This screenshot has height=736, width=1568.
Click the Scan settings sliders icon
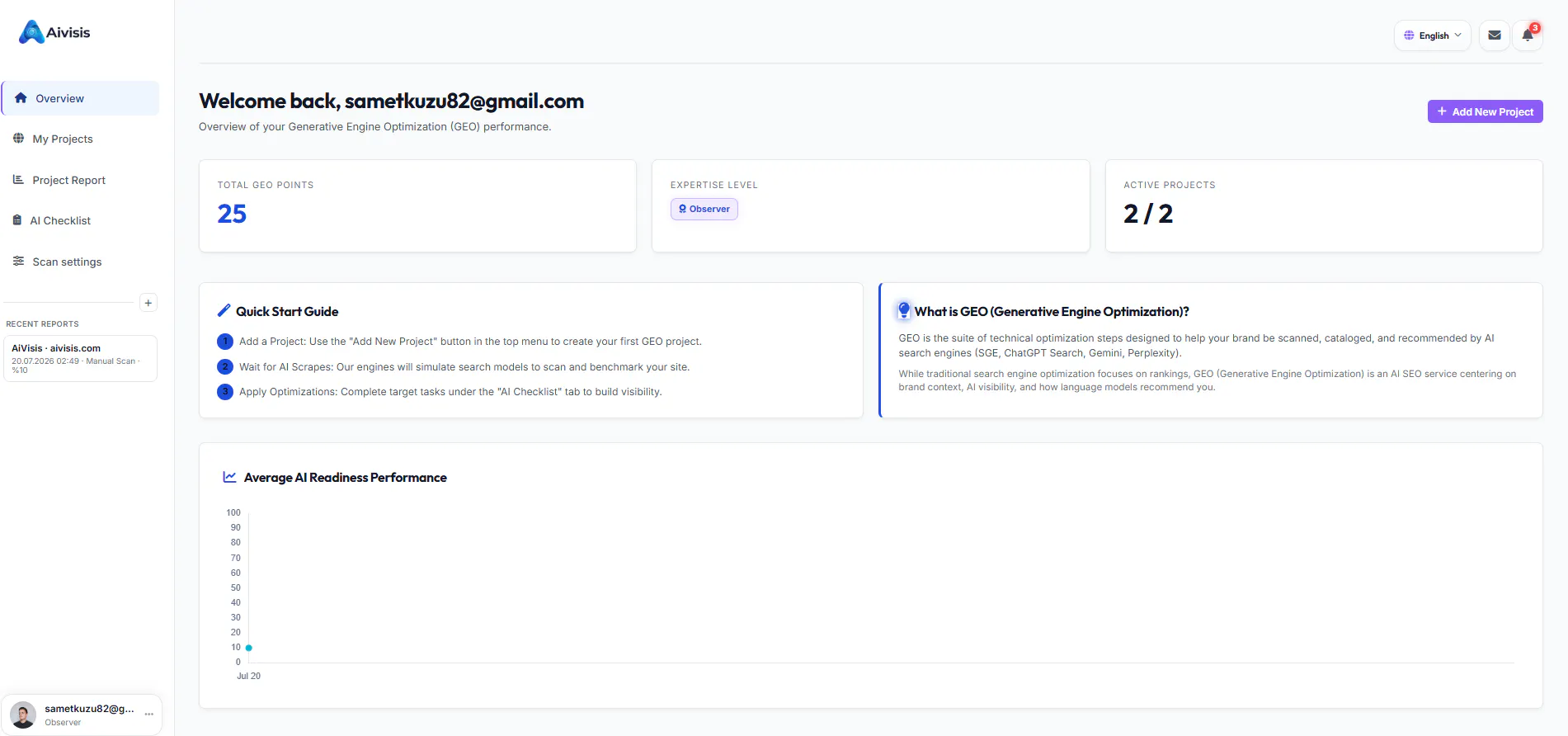click(x=18, y=261)
